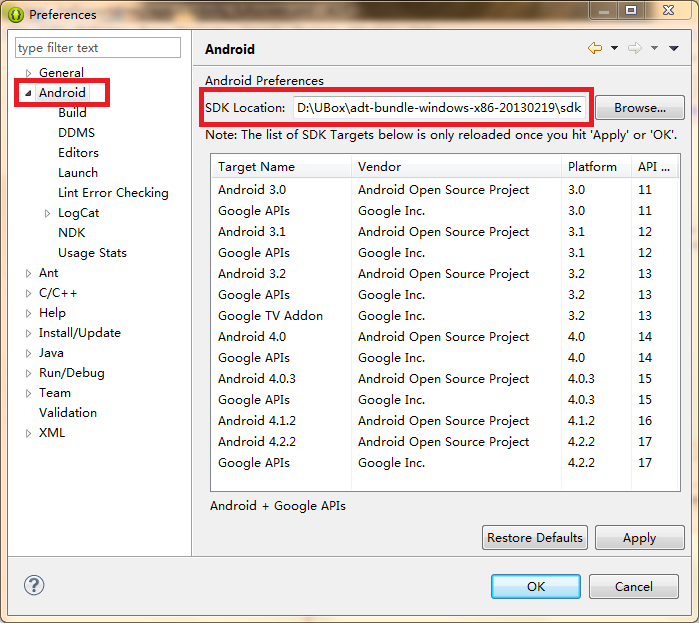Viewport: 699px width, 623px height.
Task: Select Google APIs row with API 17
Action: coord(445,463)
